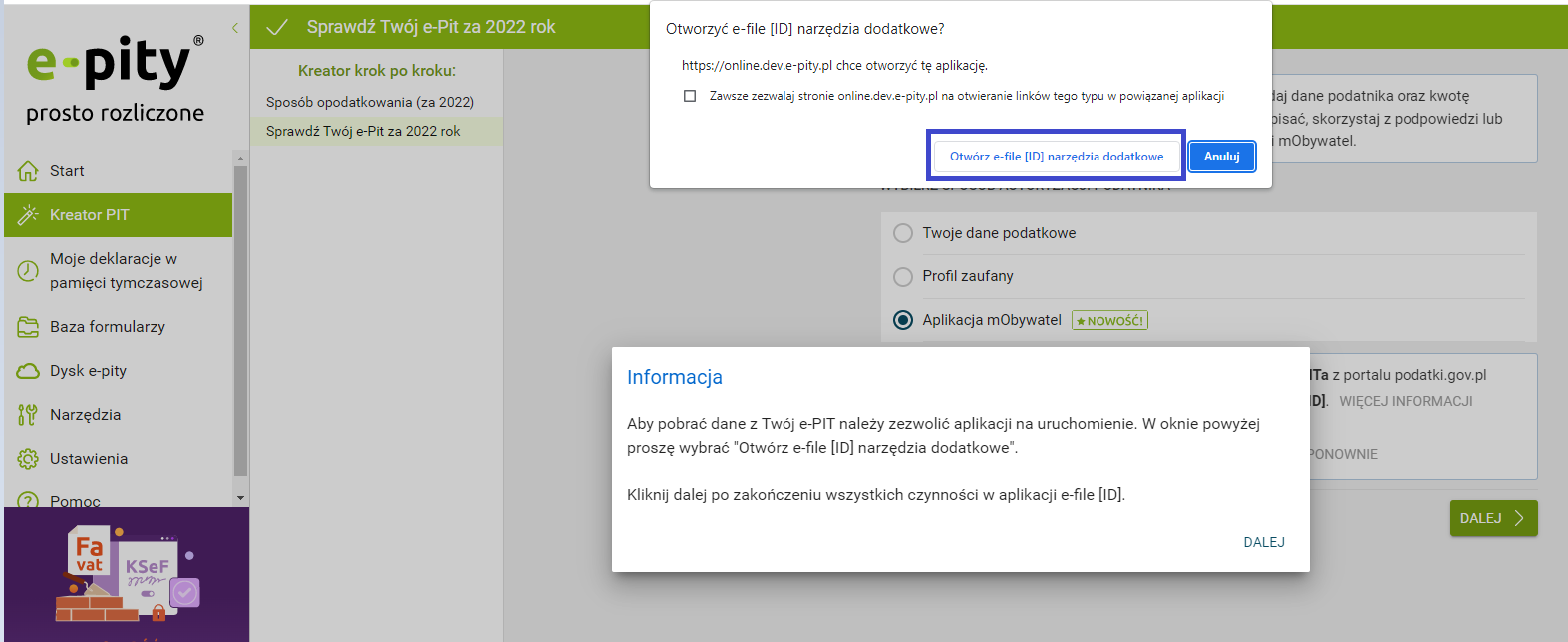This screenshot has height=642, width=1568.
Task: Select the 'Profil zaufany' radio button
Action: [x=903, y=276]
